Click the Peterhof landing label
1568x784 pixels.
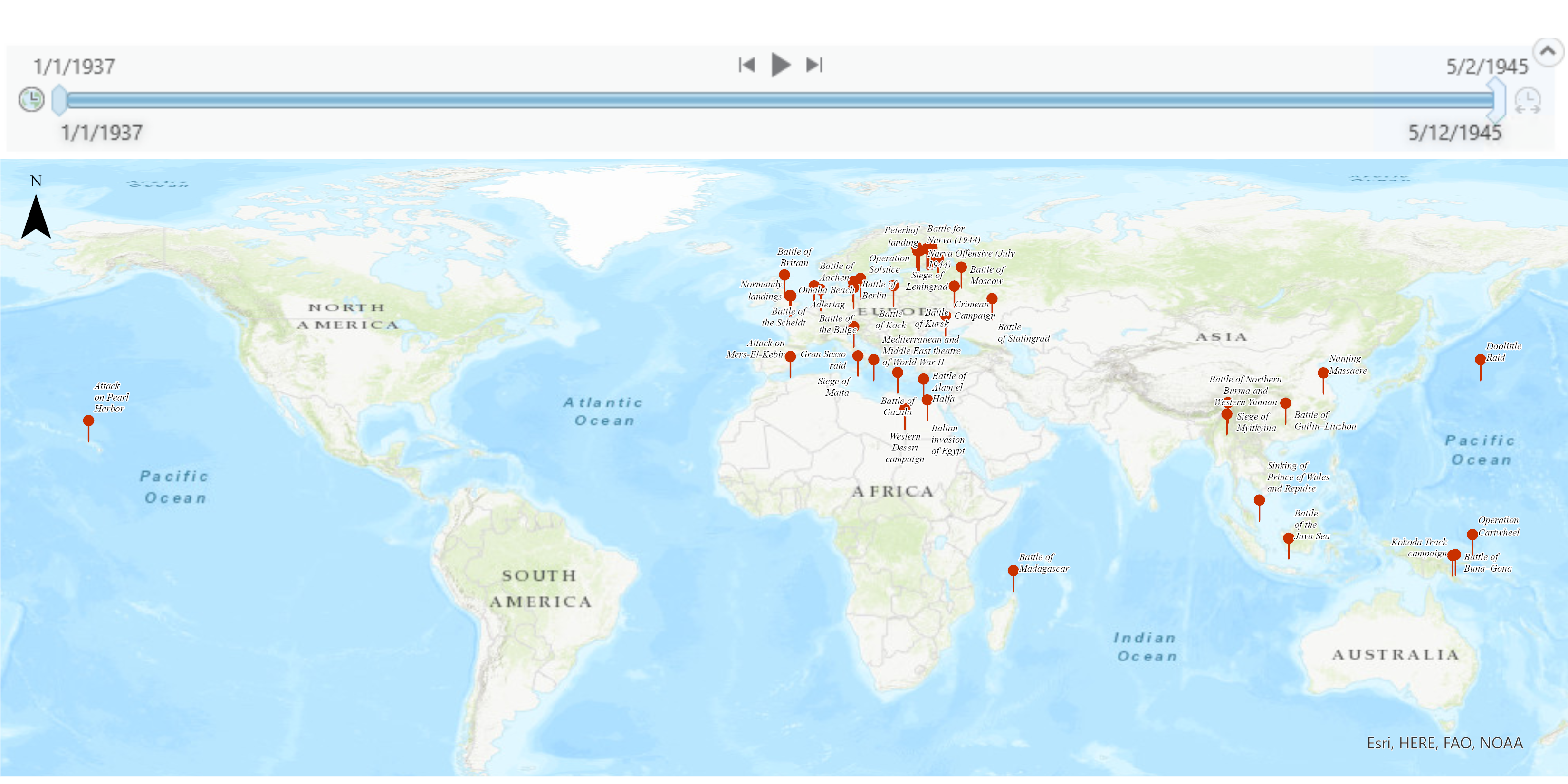pos(901,236)
